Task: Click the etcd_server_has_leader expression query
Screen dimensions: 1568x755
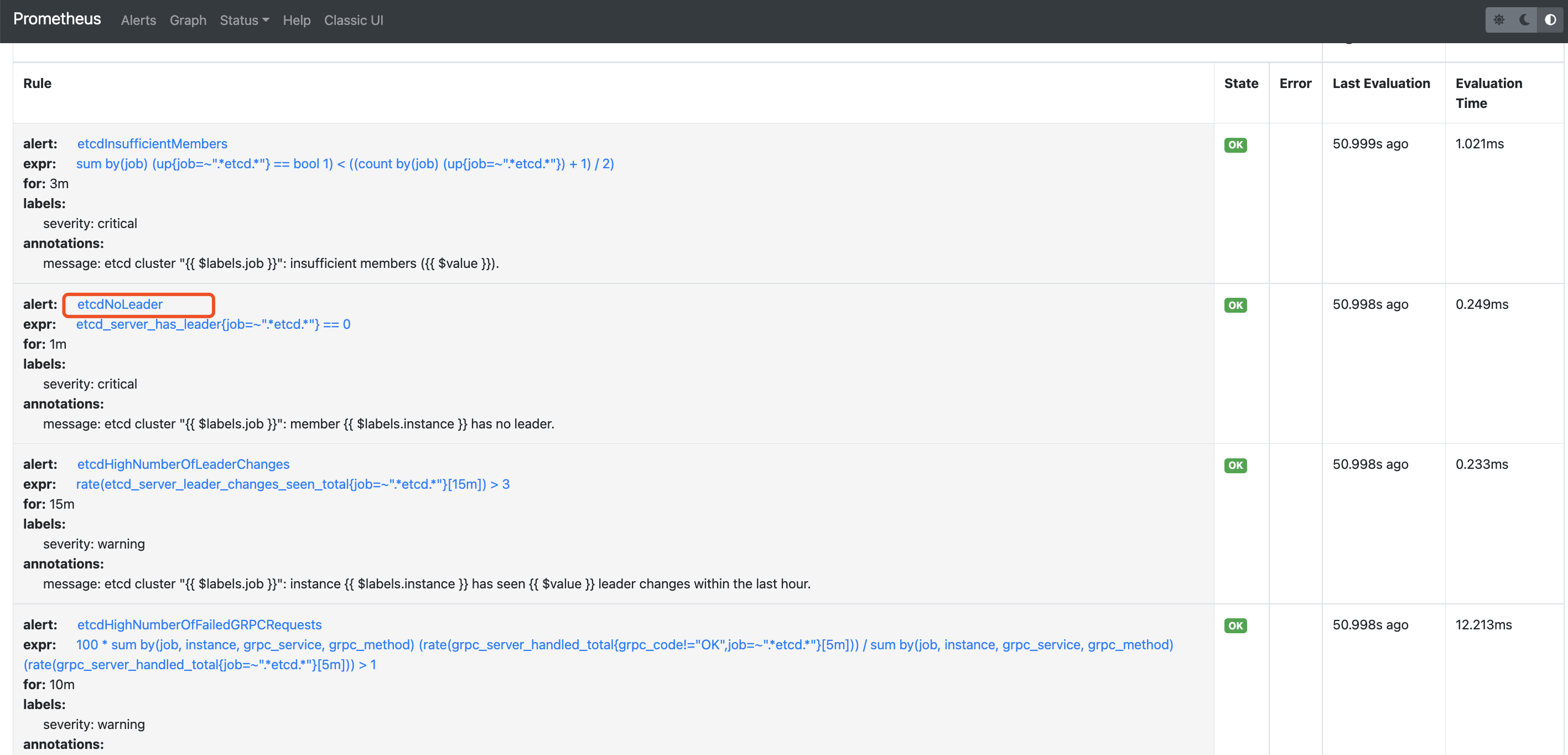Action: click(213, 324)
